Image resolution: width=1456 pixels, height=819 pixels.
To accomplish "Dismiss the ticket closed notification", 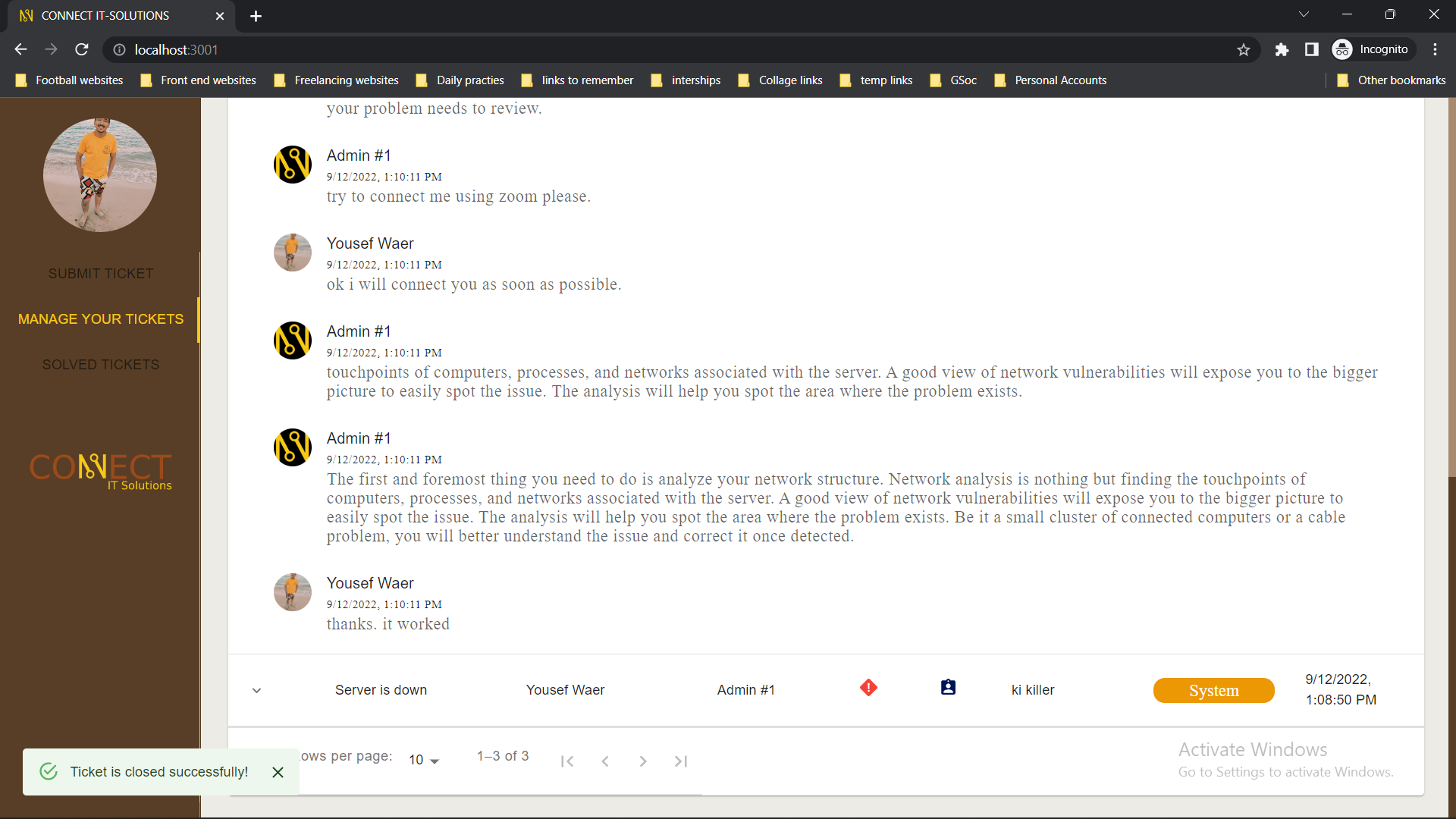I will pyautogui.click(x=278, y=772).
